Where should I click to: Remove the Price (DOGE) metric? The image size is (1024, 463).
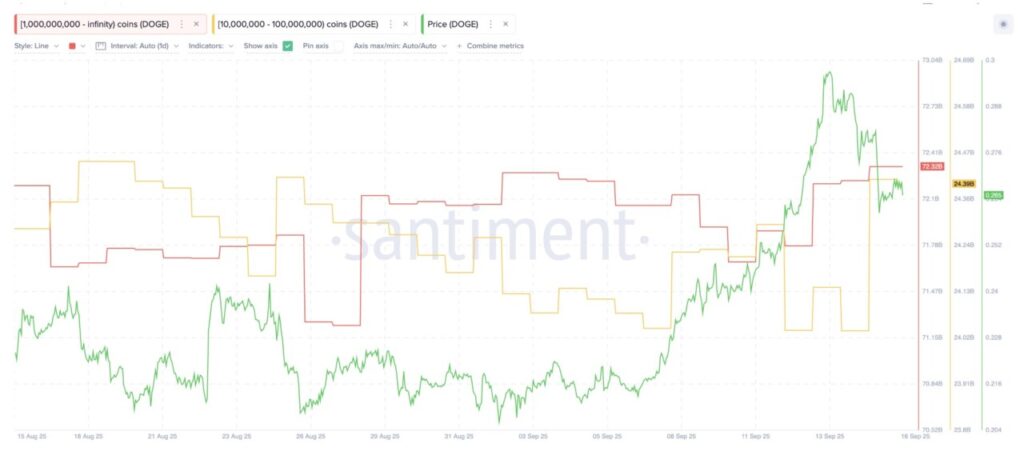tap(506, 23)
